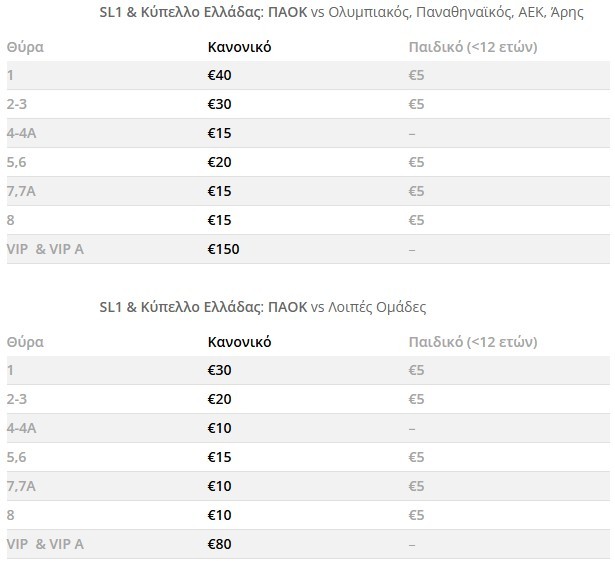Click the Παιδικό (<12 ετών) header in the Λοιπές Ομάδες table
The height and width of the screenshot is (561, 615).
pyautogui.click(x=474, y=341)
